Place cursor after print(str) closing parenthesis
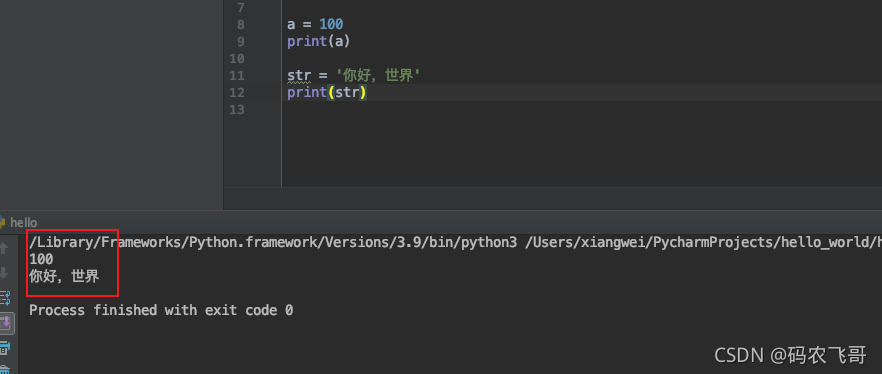This screenshot has width=882, height=374. tap(368, 93)
